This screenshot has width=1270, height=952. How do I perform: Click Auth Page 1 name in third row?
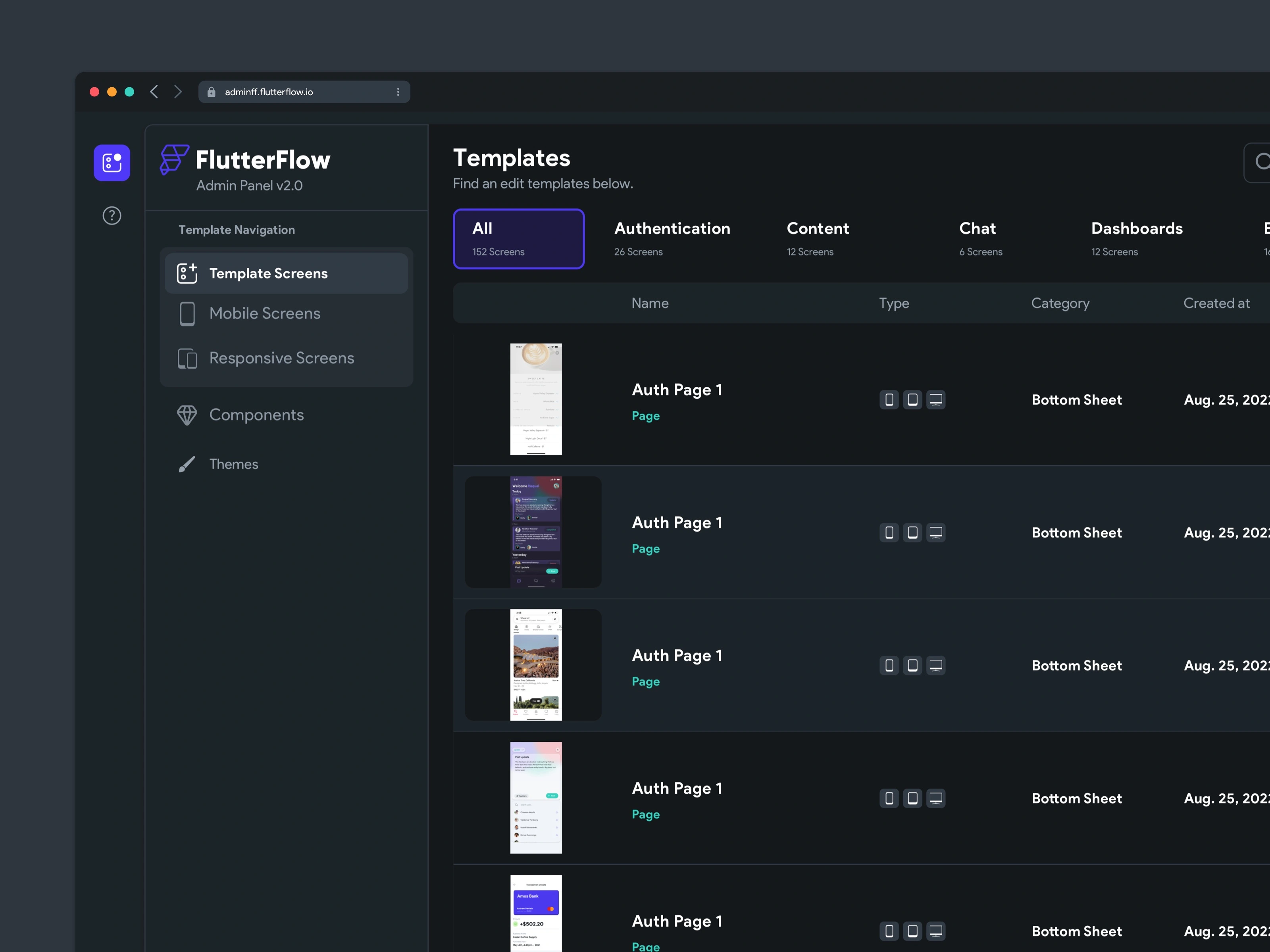[677, 656]
